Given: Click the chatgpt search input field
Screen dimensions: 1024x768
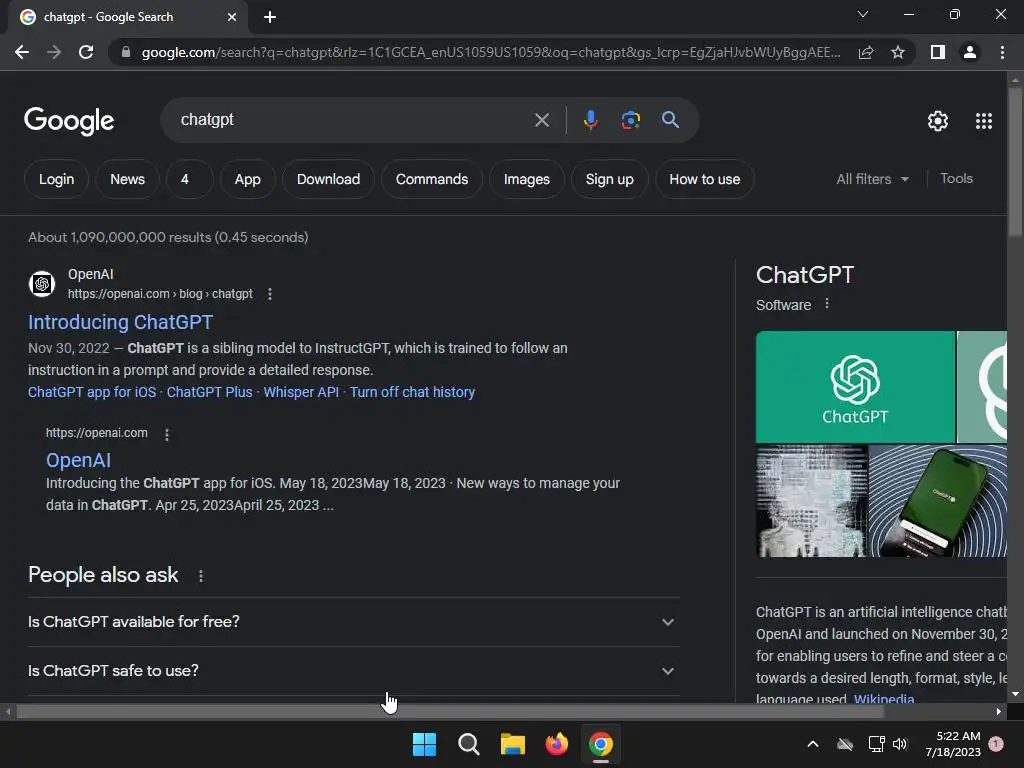Looking at the screenshot, I should (353, 120).
